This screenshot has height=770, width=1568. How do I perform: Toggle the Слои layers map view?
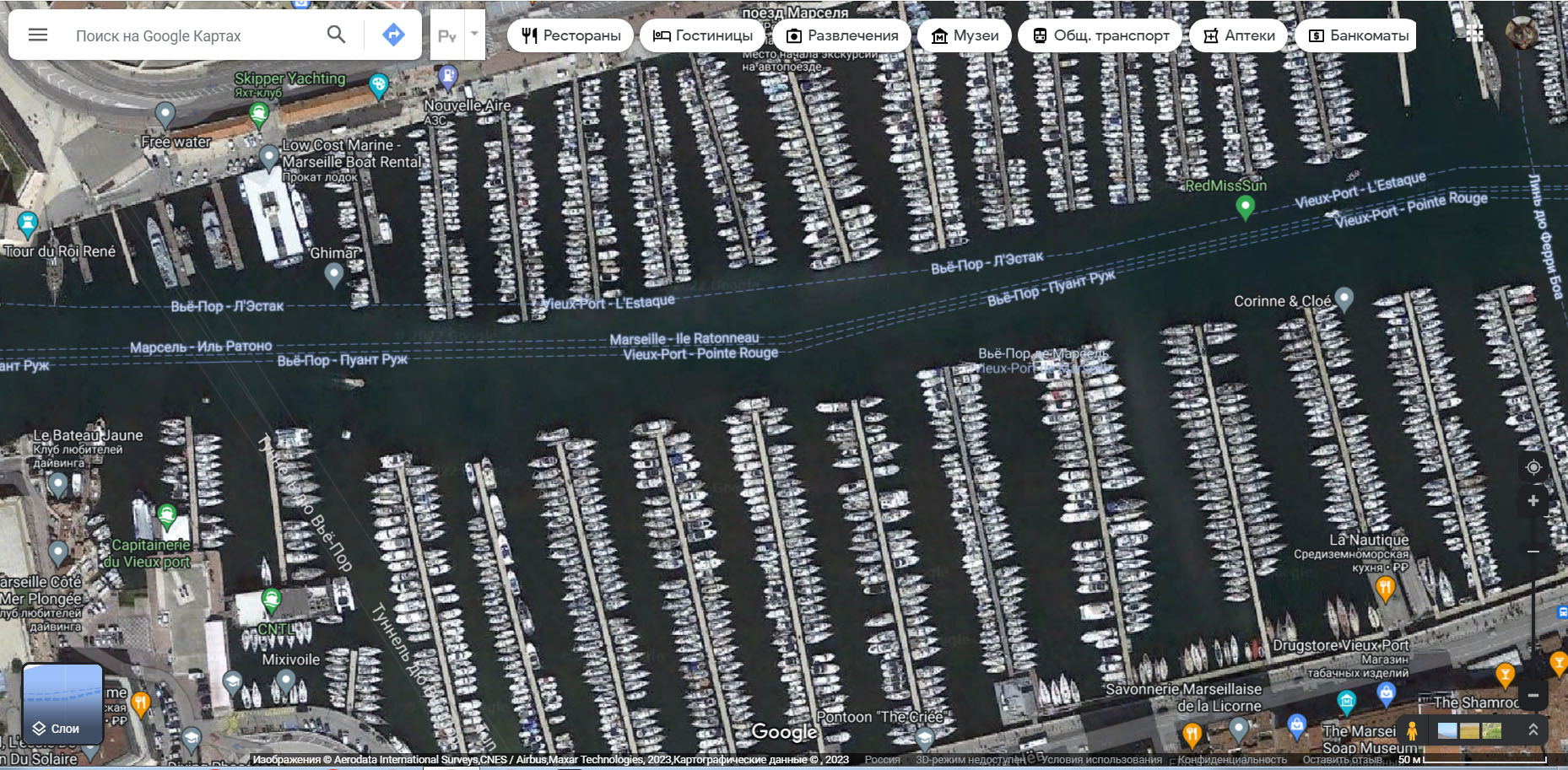62,704
